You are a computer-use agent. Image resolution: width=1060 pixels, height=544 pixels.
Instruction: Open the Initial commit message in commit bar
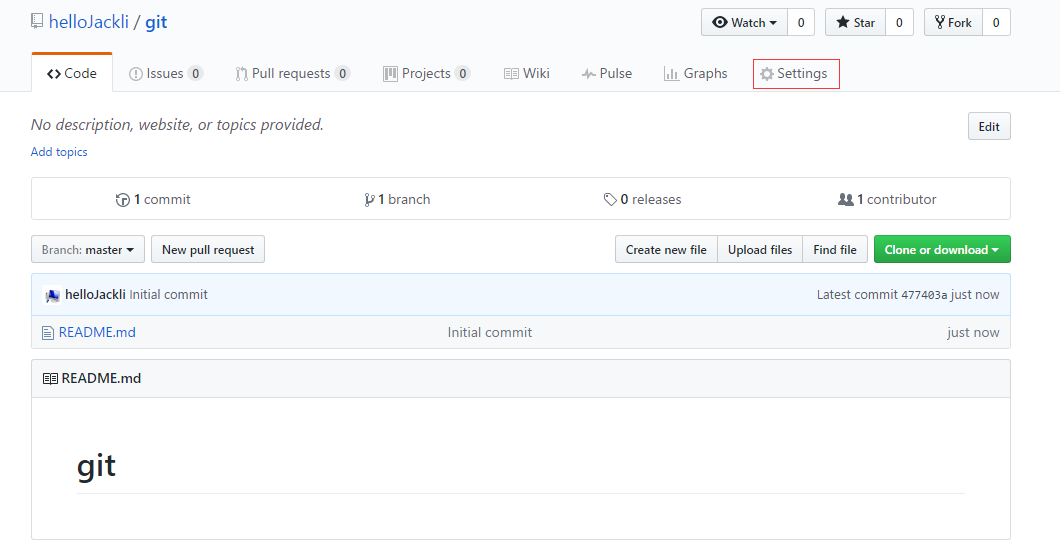tap(168, 295)
